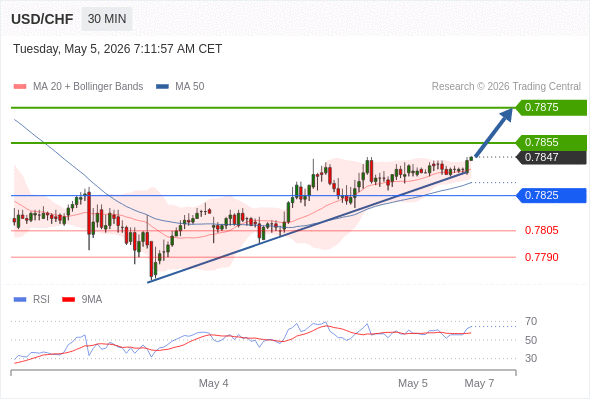Click the May 5 date marker

point(413,383)
